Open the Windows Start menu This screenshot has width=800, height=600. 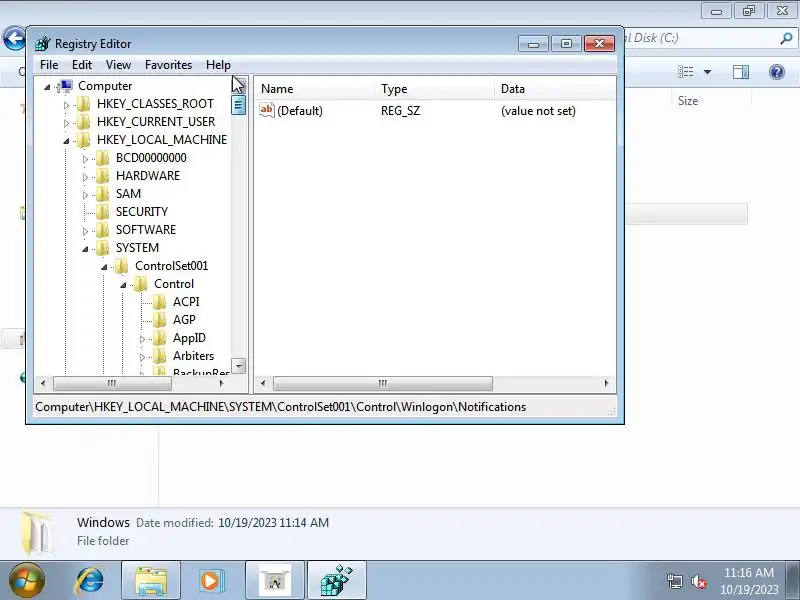pos(27,581)
